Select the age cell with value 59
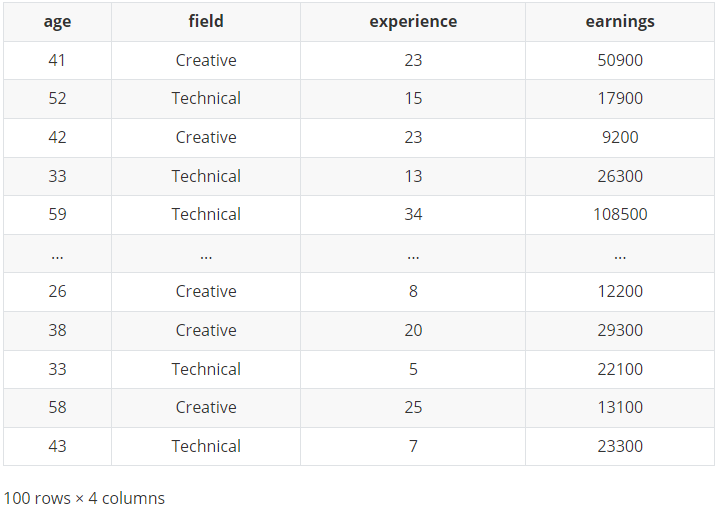This screenshot has height=524, width=717. [57, 214]
